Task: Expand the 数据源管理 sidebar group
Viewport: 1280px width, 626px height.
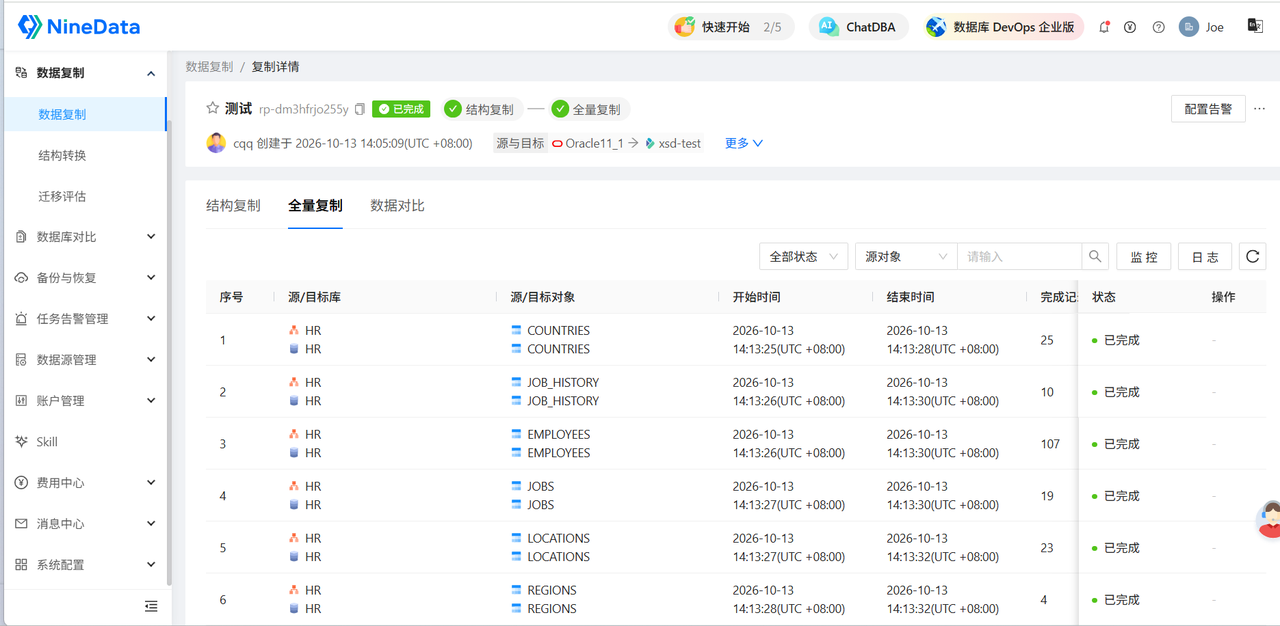Action: point(151,360)
